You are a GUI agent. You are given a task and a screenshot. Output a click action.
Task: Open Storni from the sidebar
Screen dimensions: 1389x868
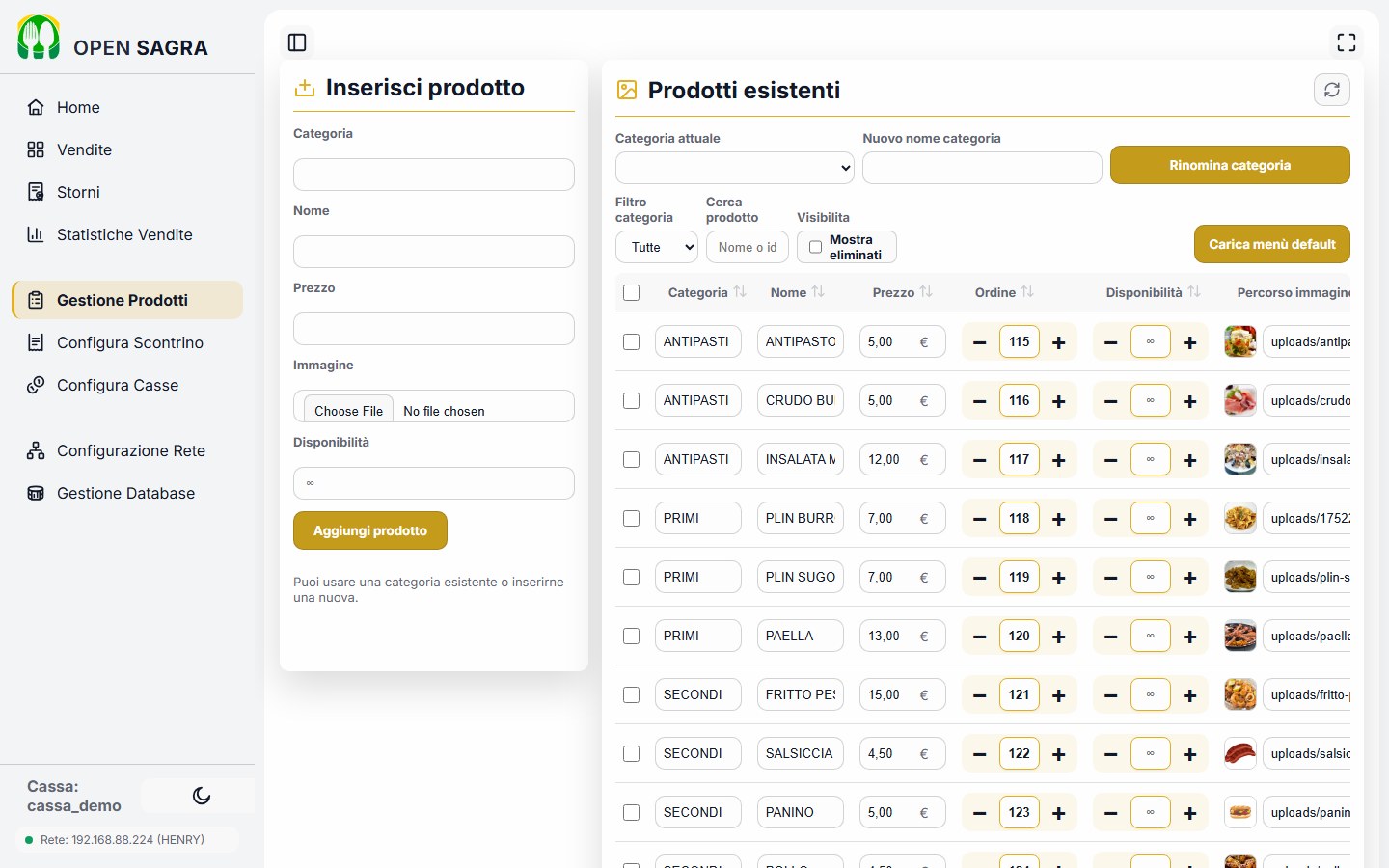(x=127, y=192)
